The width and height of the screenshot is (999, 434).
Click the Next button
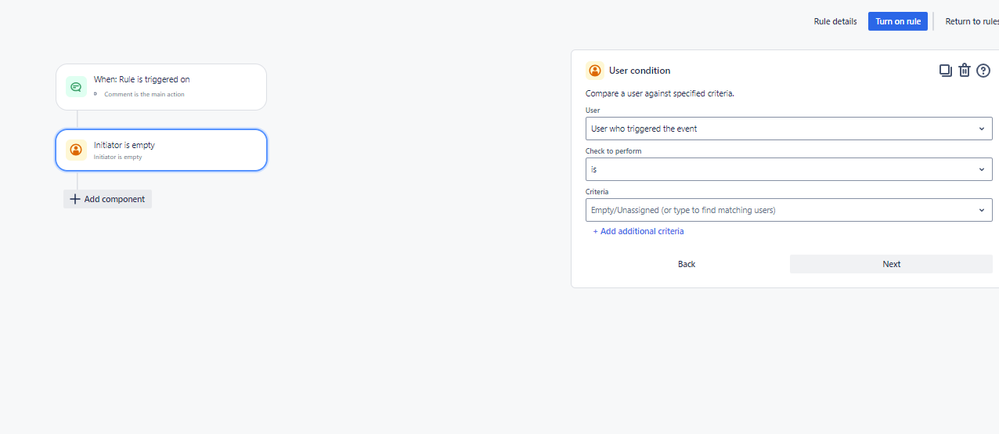point(891,264)
